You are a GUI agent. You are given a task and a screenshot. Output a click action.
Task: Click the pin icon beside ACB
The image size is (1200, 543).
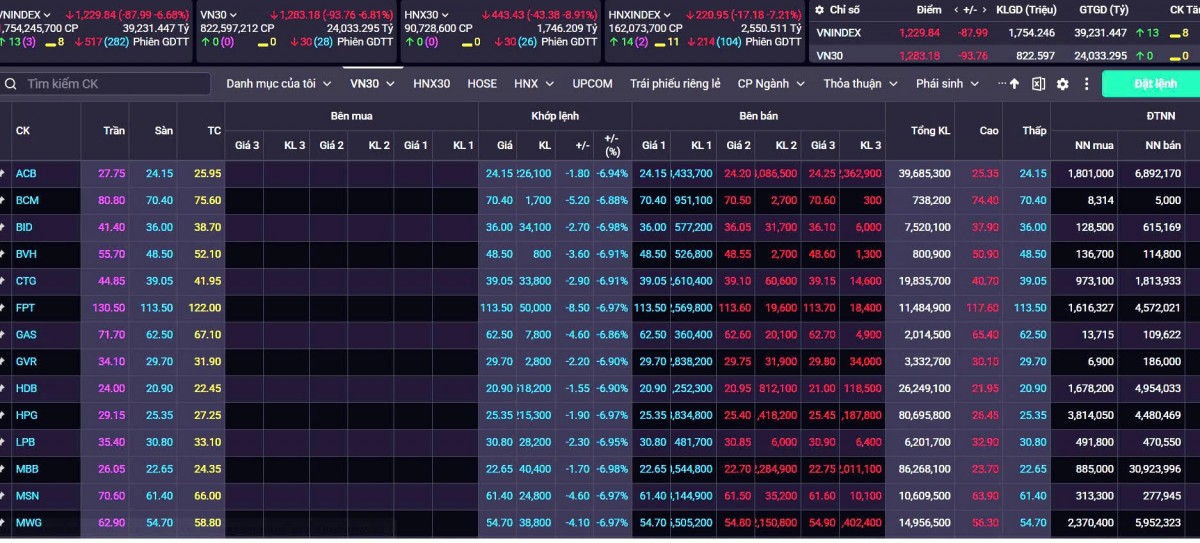[x=3, y=174]
